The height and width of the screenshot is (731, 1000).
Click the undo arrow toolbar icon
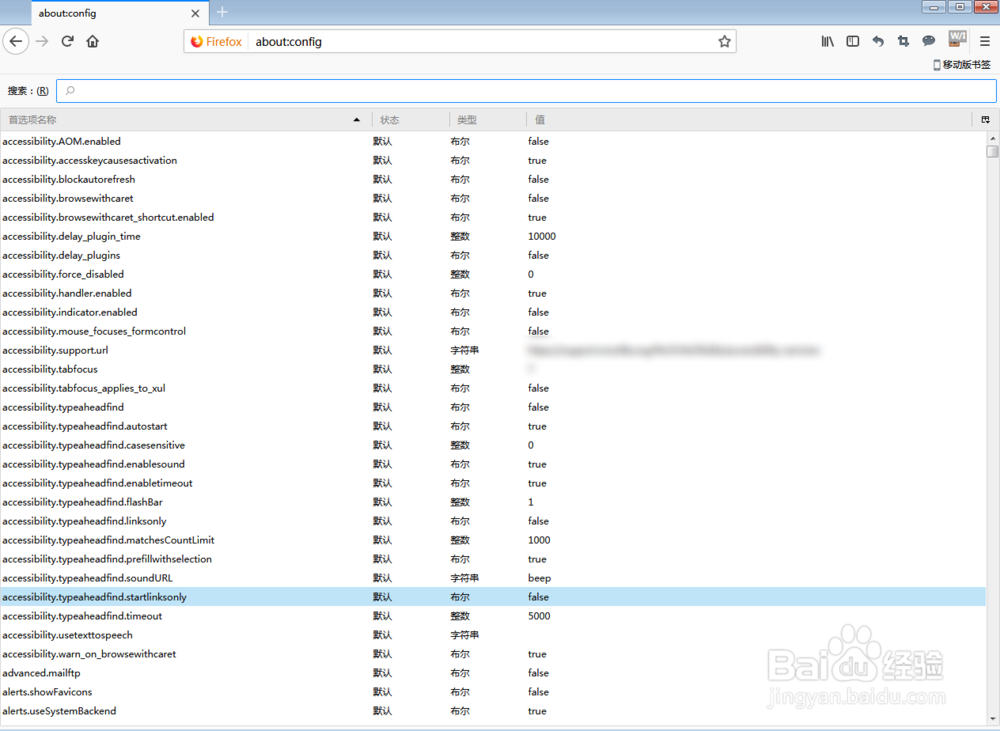tap(878, 41)
